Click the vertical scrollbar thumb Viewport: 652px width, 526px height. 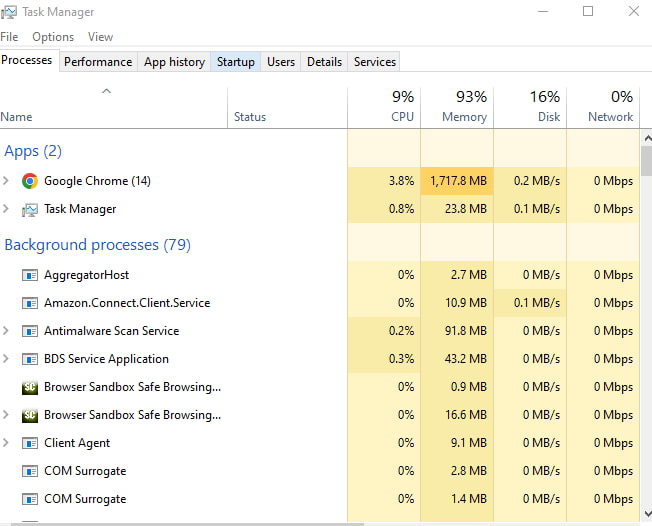pos(647,161)
